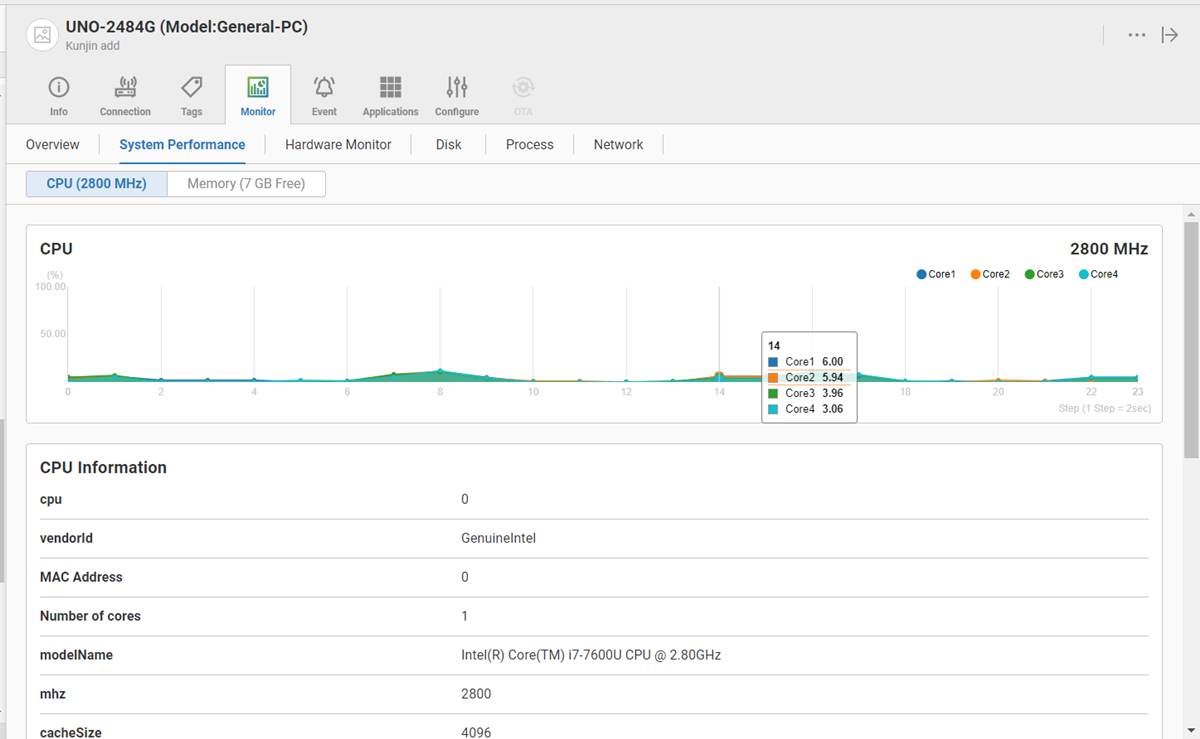1200x739 pixels.
Task: Click the device thumbnail image icon
Action: (42, 35)
